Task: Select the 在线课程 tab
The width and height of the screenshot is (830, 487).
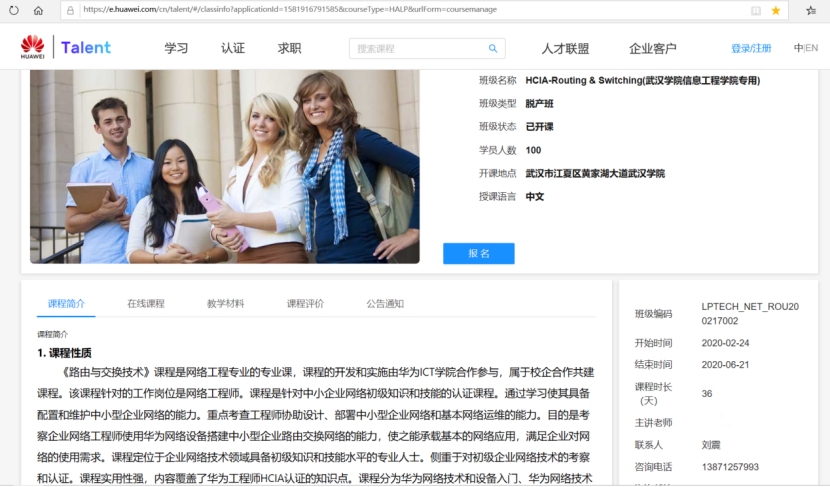Action: (x=146, y=304)
